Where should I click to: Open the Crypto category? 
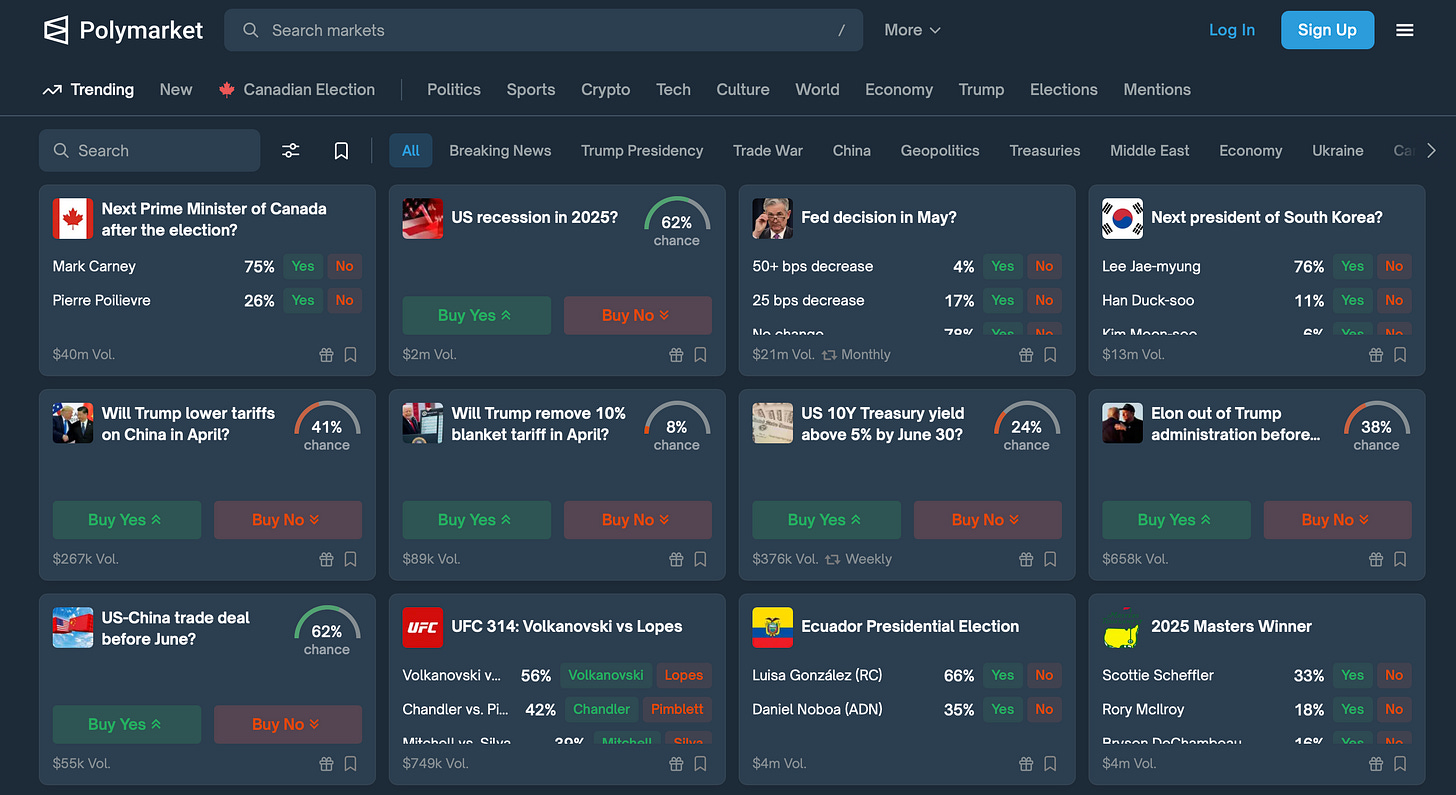click(606, 90)
